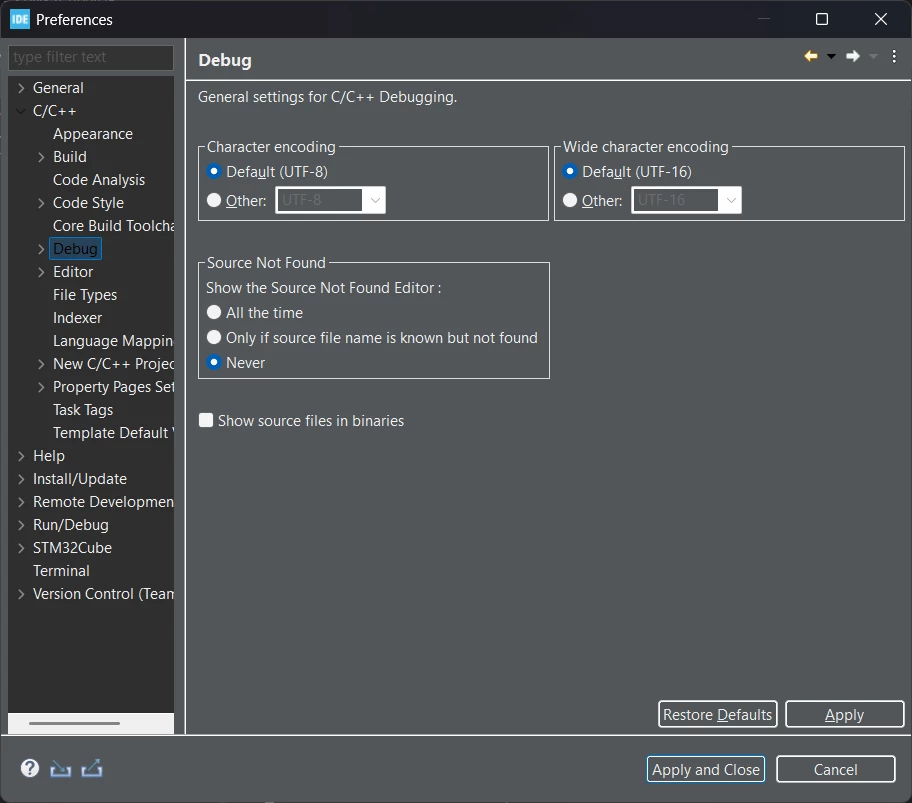The image size is (912, 803).
Task: Click the IDE logo in title bar
Action: pyautogui.click(x=20, y=19)
